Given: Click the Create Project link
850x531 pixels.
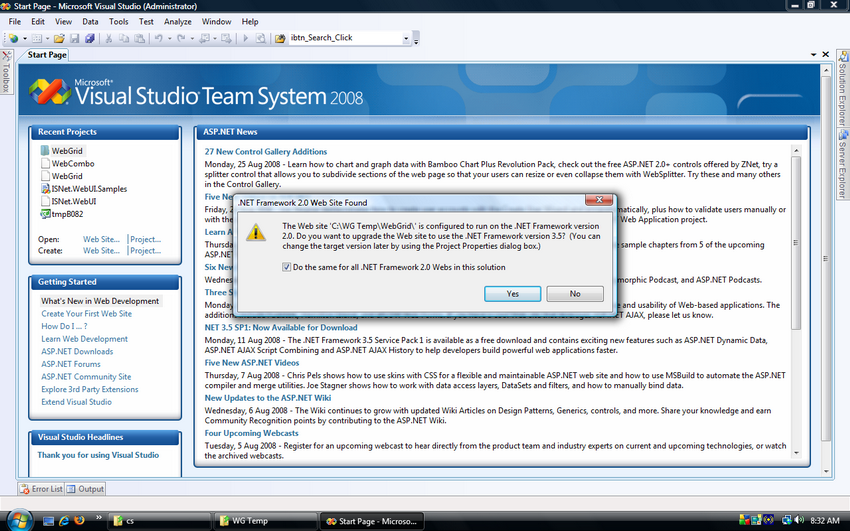Looking at the screenshot, I should [145, 250].
